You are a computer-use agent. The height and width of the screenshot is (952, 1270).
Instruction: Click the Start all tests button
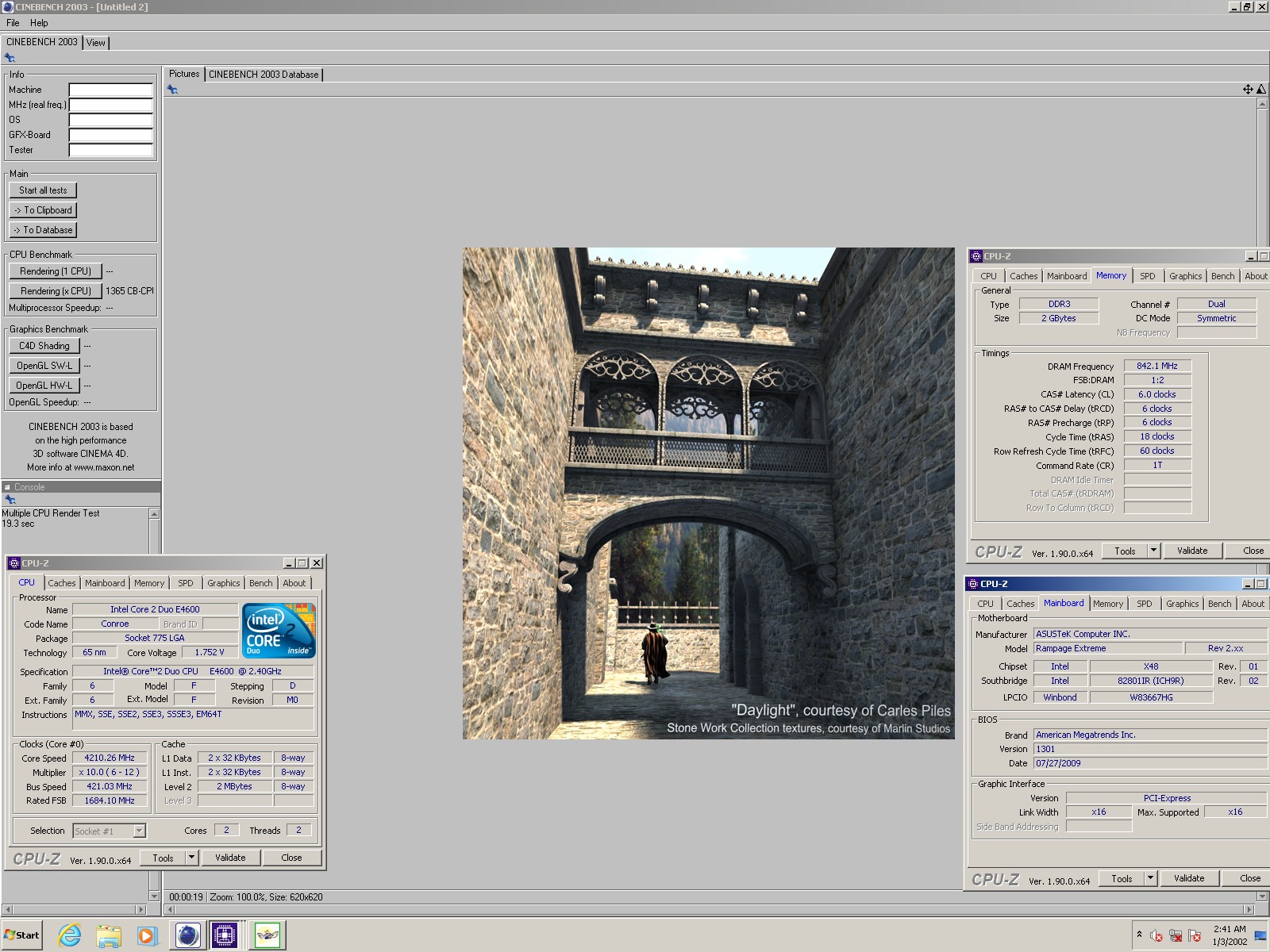[43, 190]
